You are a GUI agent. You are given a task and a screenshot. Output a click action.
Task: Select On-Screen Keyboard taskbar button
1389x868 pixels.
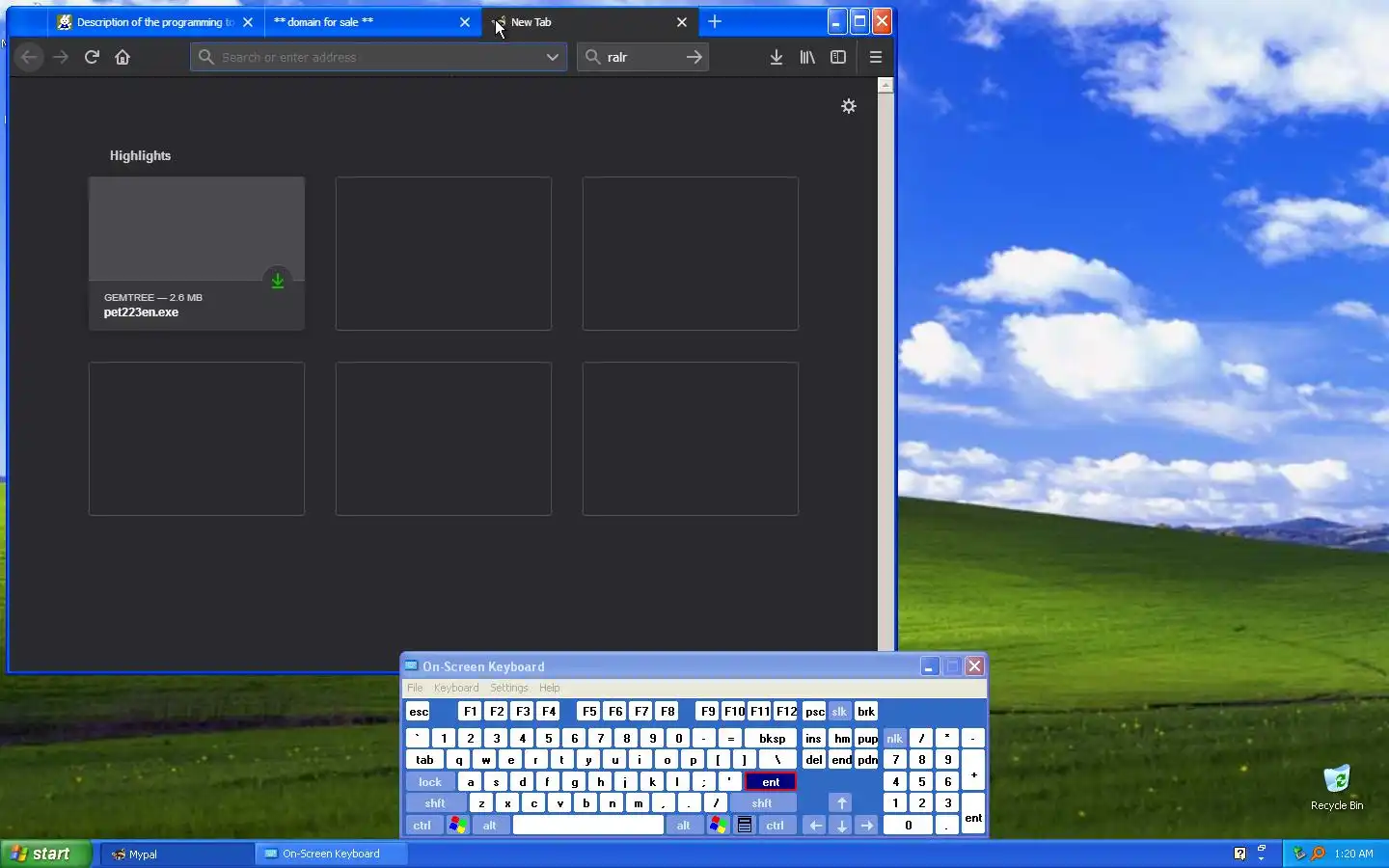click(331, 854)
